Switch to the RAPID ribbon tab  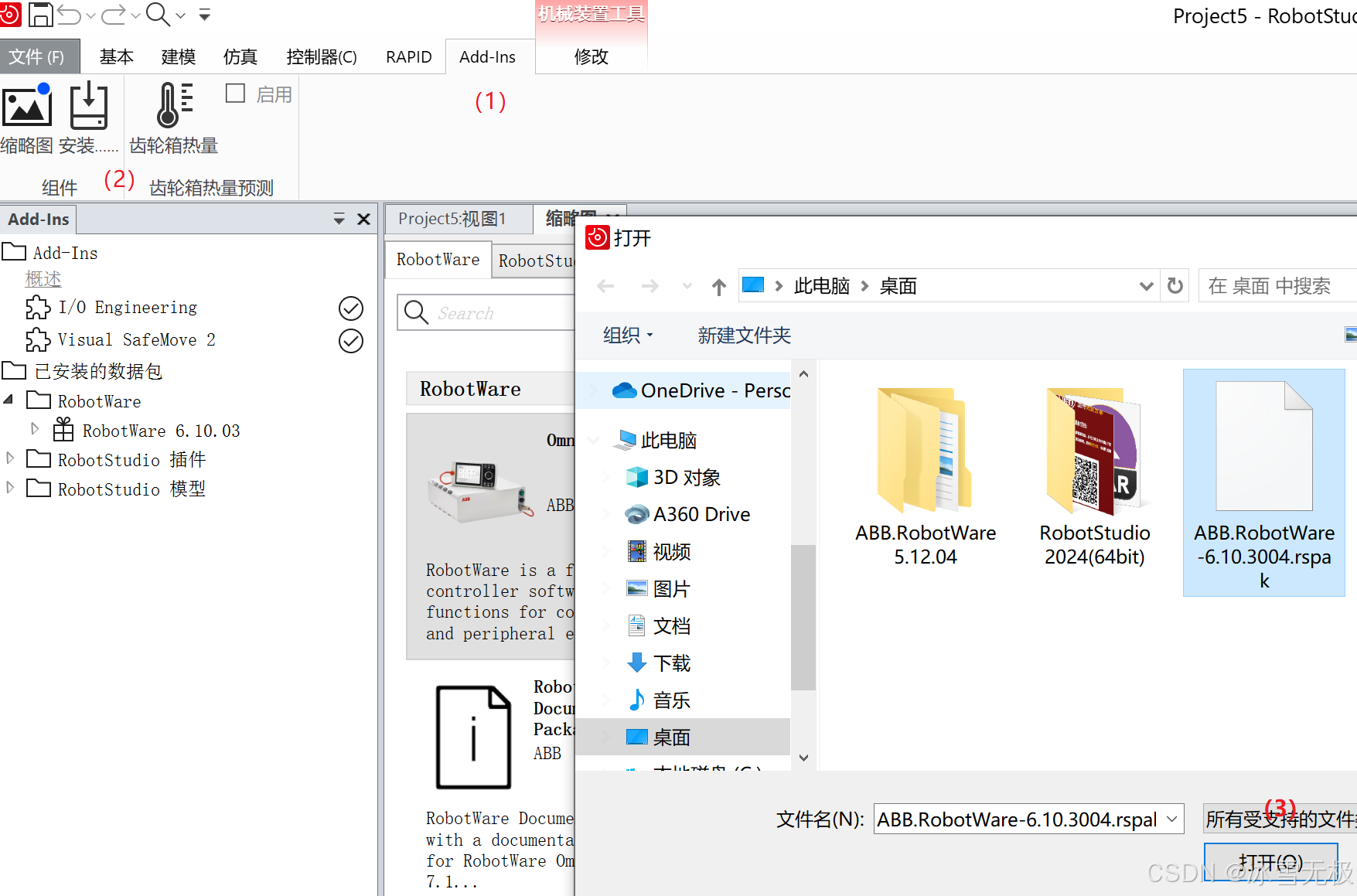pyautogui.click(x=409, y=57)
